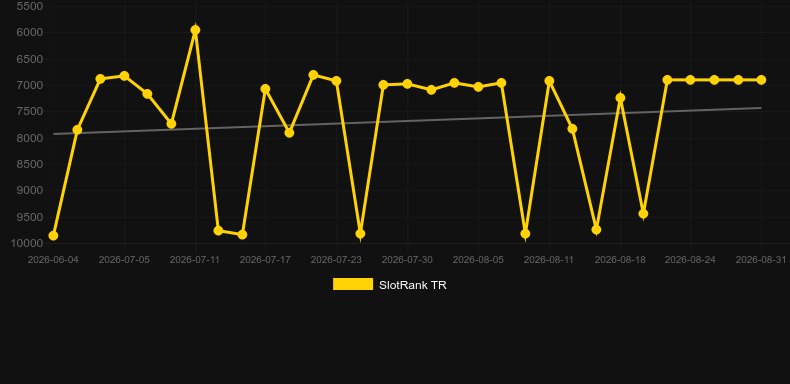Click the 8000 y-axis value
This screenshot has height=384, width=790.
(30, 138)
